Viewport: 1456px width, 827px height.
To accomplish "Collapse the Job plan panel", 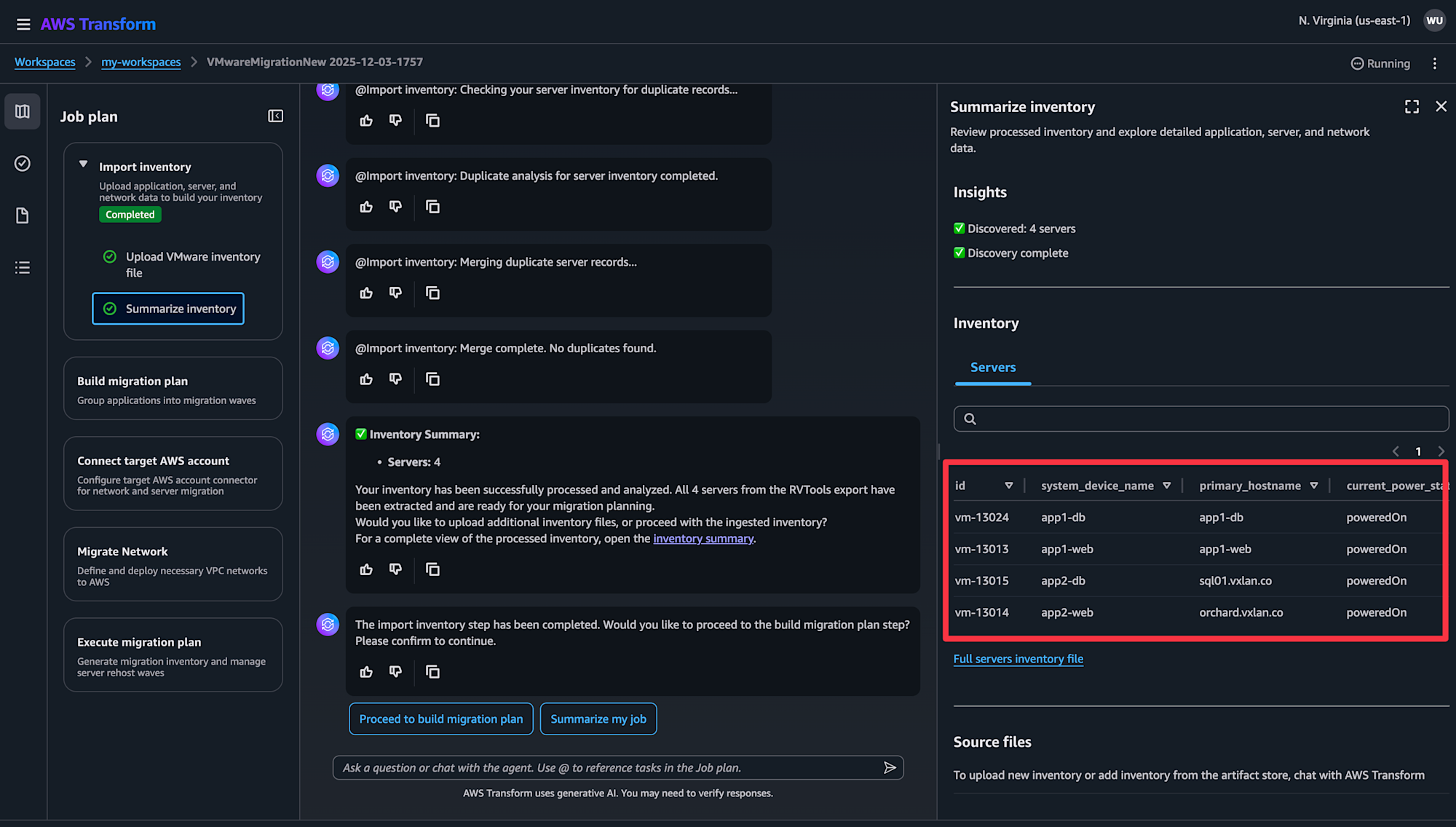I will [x=275, y=116].
